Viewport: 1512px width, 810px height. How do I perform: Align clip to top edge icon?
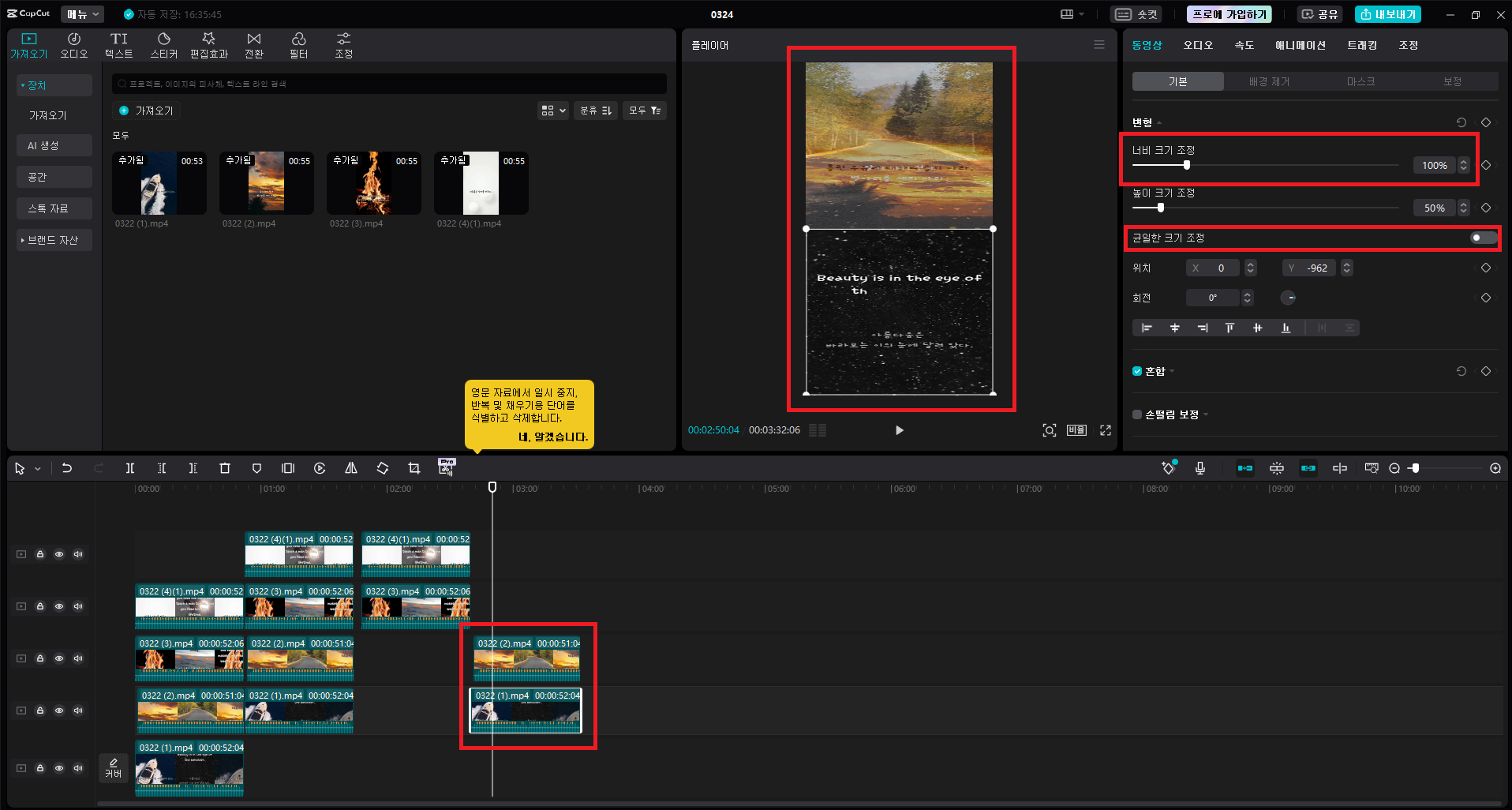click(1229, 328)
